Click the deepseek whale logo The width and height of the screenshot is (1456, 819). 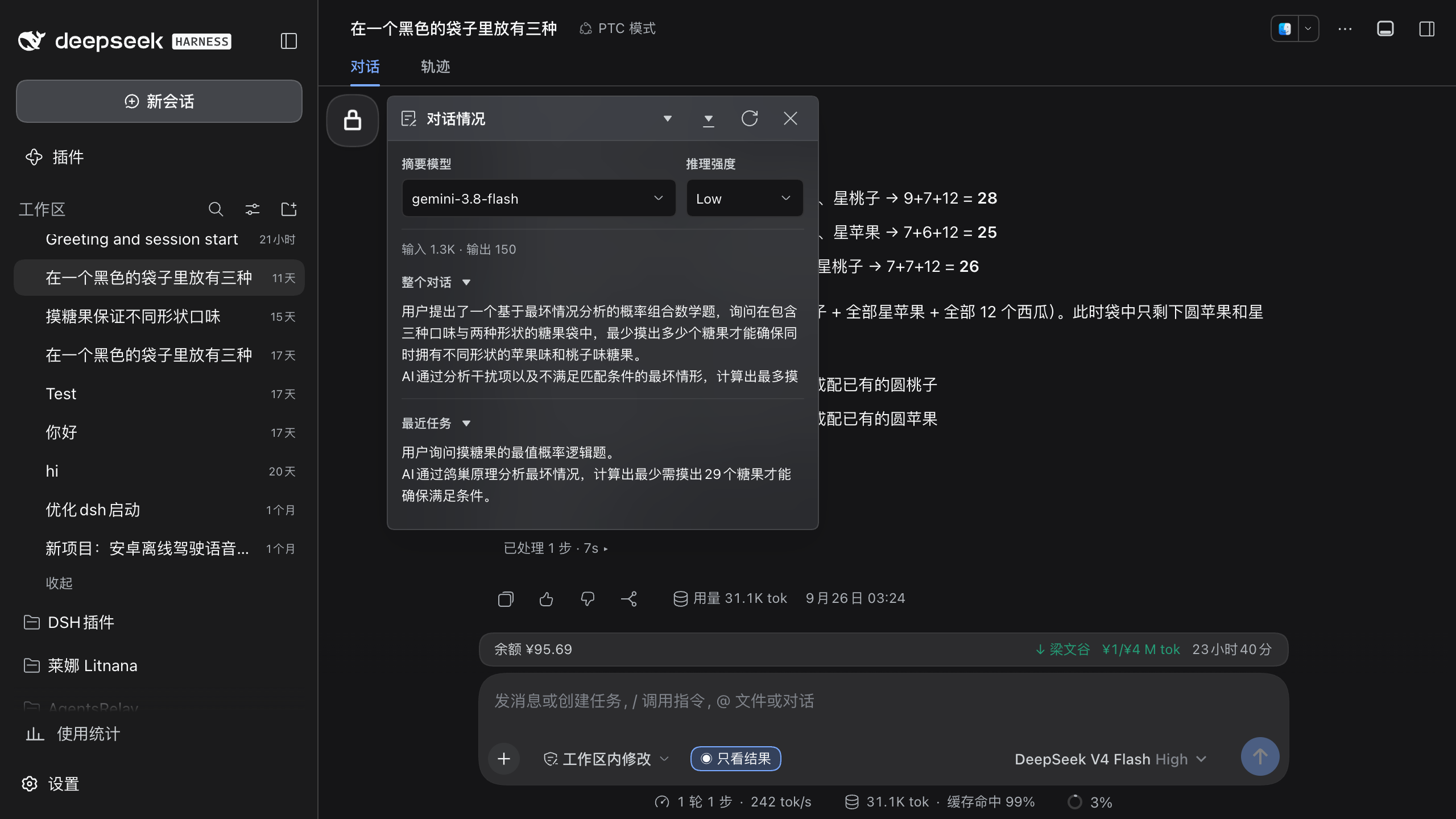[x=32, y=41]
